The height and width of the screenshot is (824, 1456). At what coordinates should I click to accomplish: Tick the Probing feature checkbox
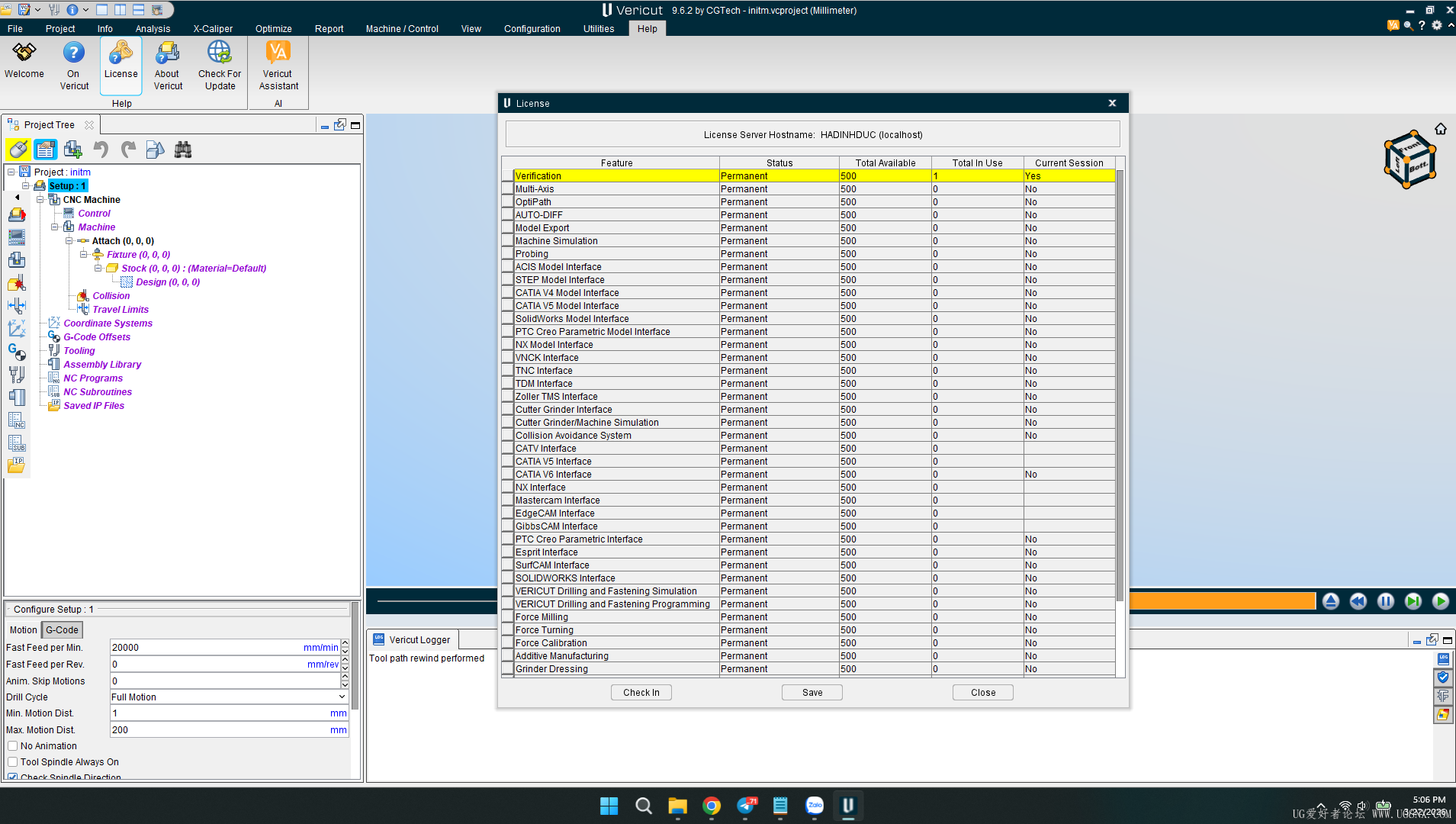coord(508,254)
